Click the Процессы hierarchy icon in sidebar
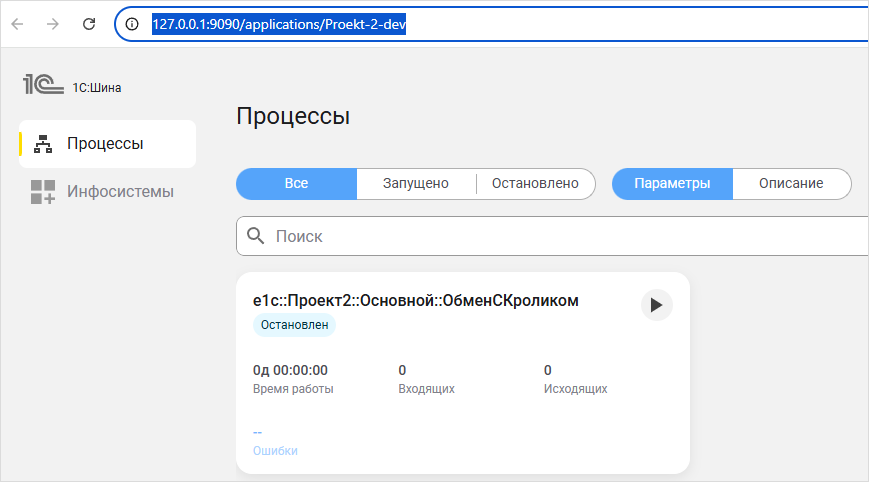The height and width of the screenshot is (482, 869). [43, 144]
